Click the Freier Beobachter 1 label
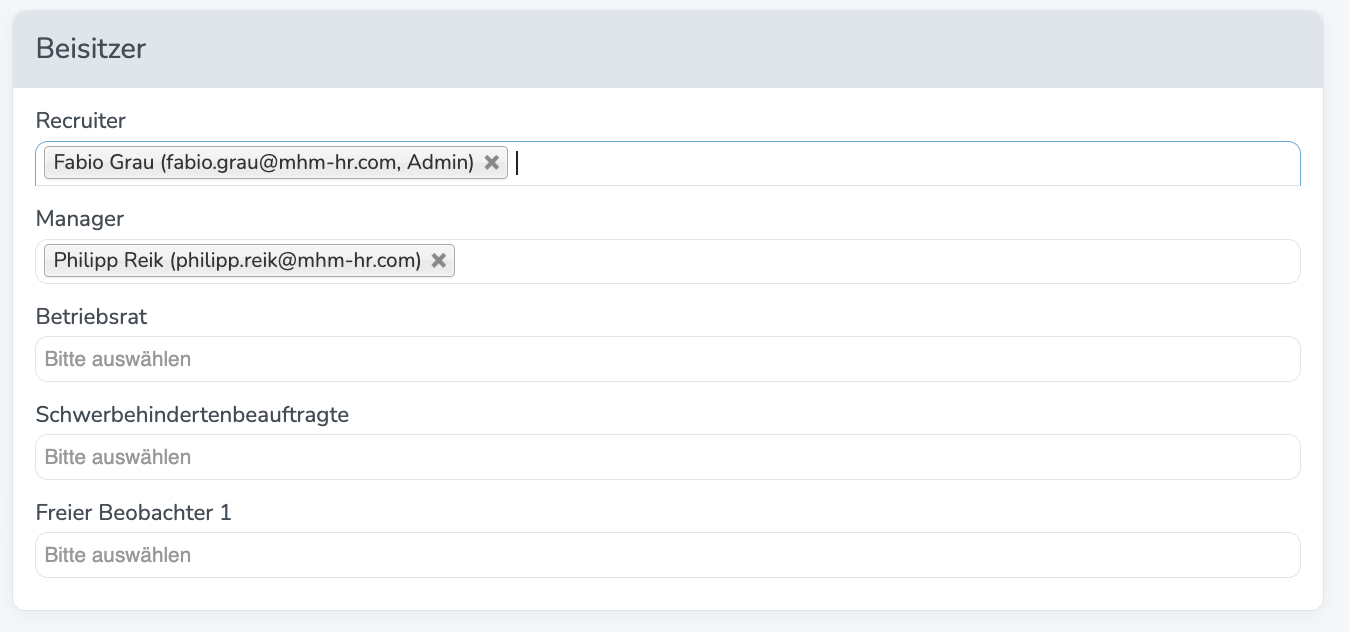 [133, 513]
